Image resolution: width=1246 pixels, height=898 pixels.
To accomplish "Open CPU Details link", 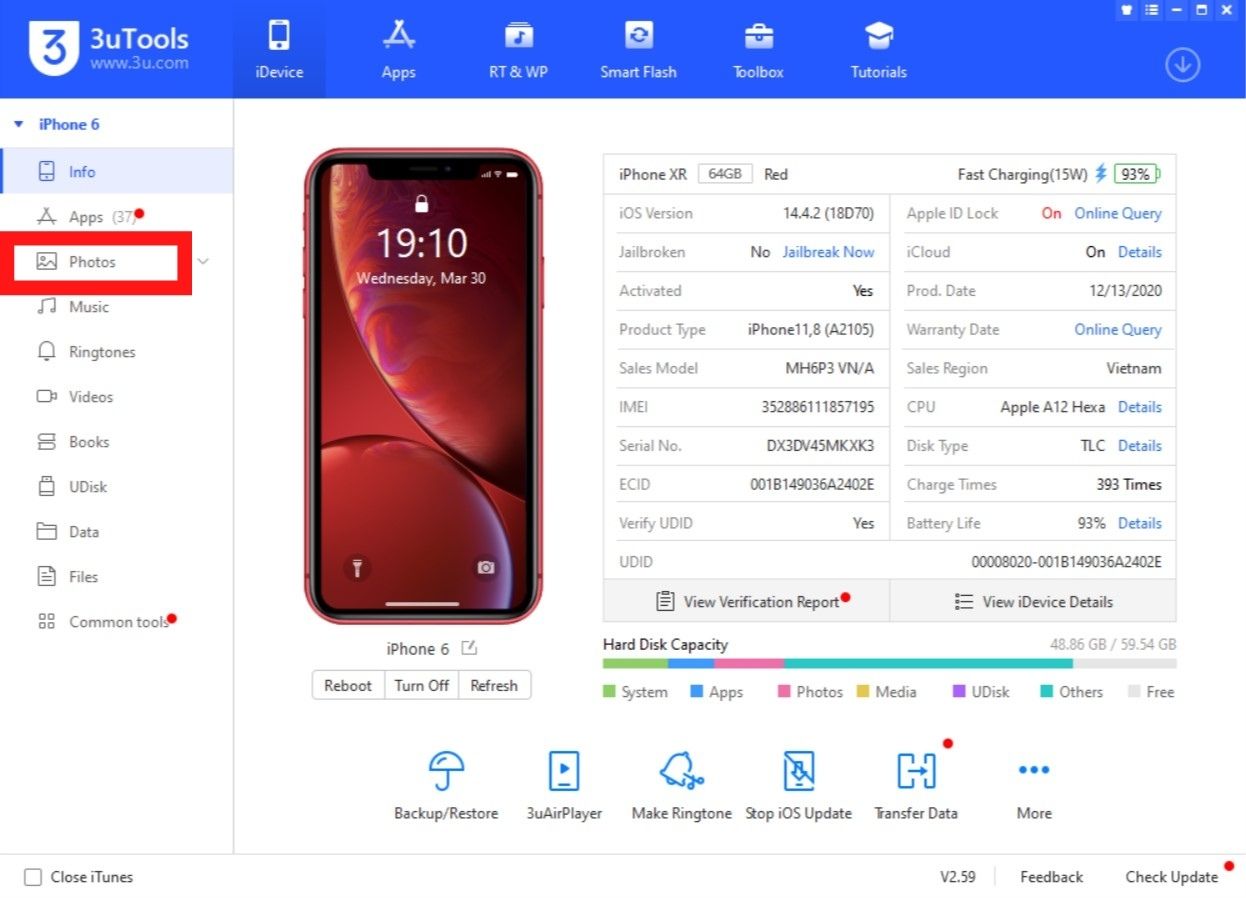I will pos(1140,407).
